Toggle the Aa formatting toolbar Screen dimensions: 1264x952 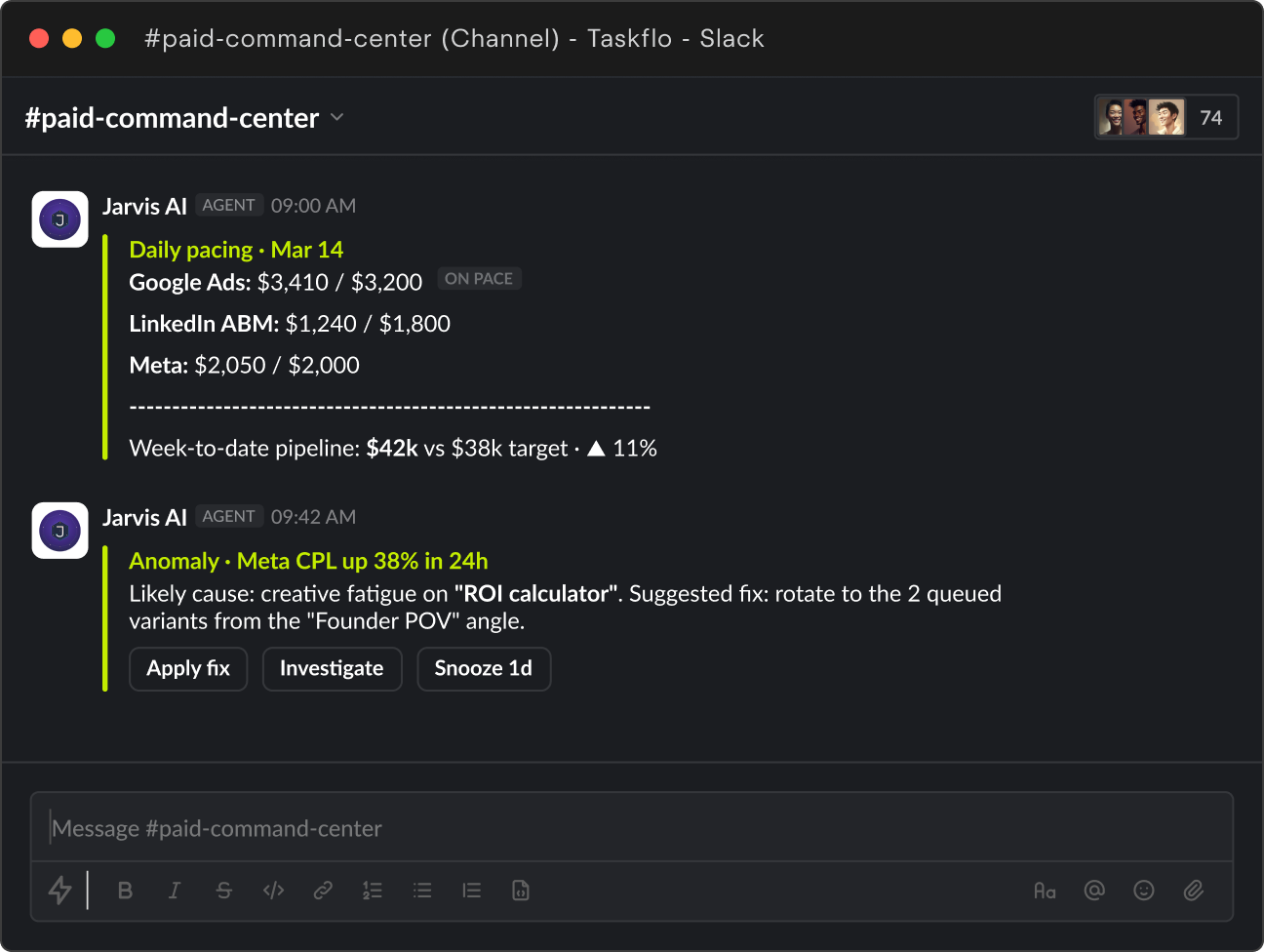tap(1045, 890)
